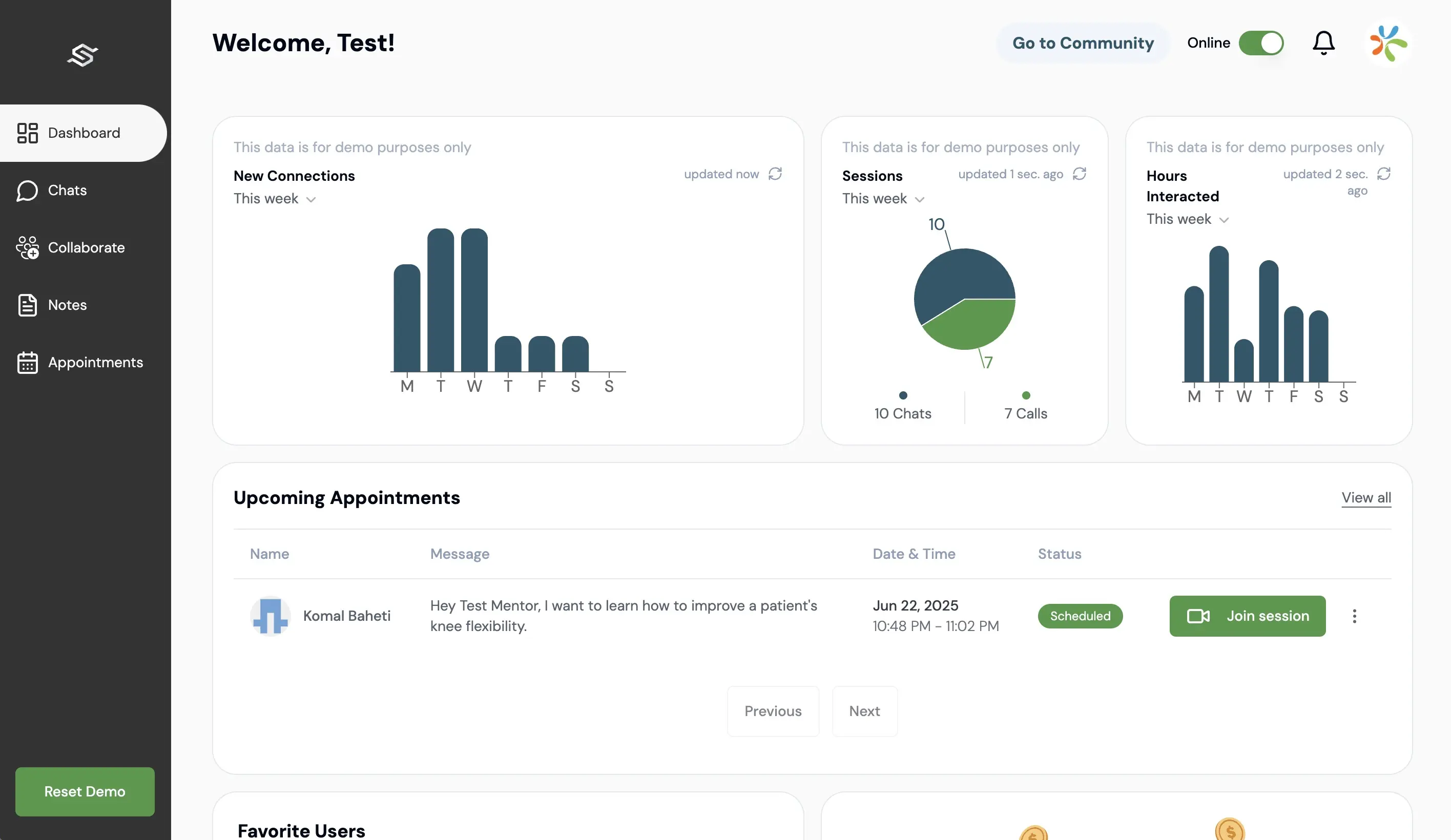The width and height of the screenshot is (1451, 840).
Task: Open the Dashboard menu item
Action: coord(84,133)
